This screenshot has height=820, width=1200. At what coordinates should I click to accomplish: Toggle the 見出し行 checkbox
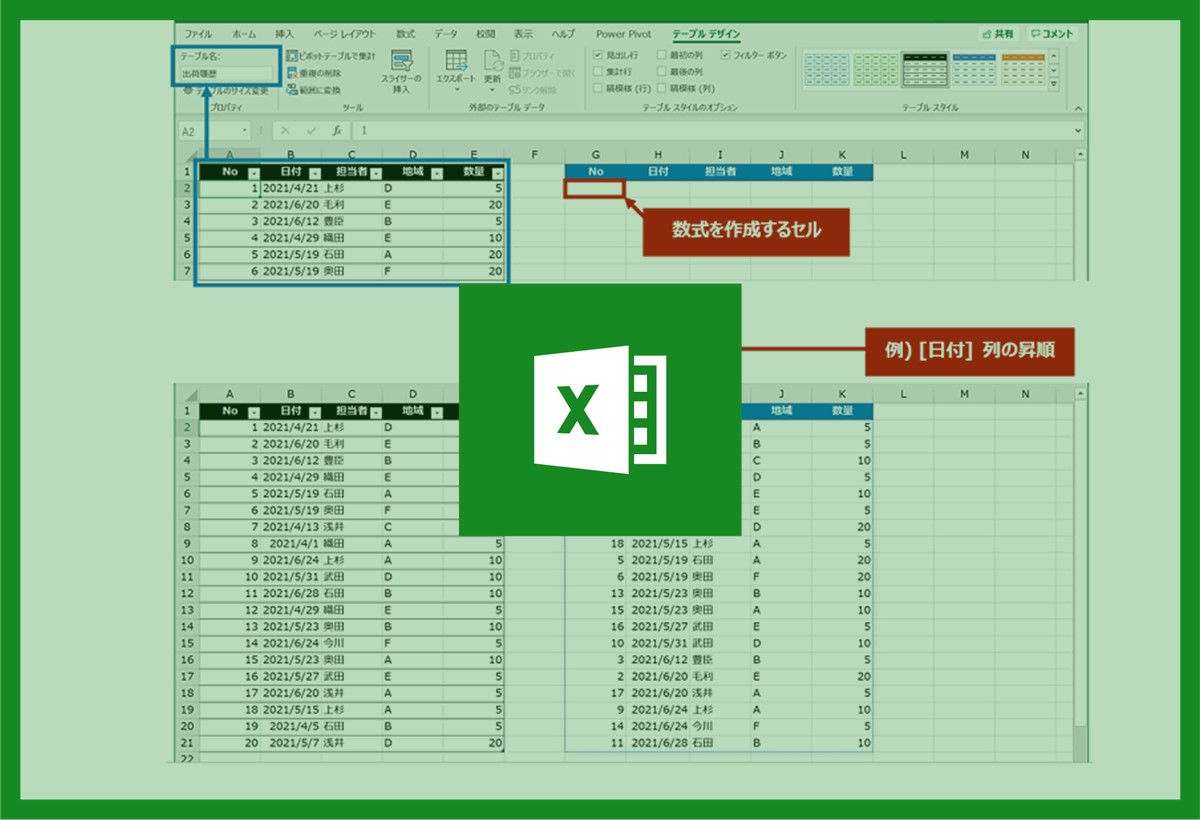click(x=598, y=56)
